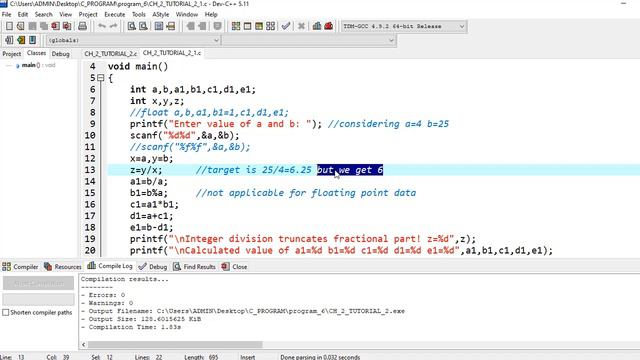Click the red Delete Profiling Information icon

(329, 27)
